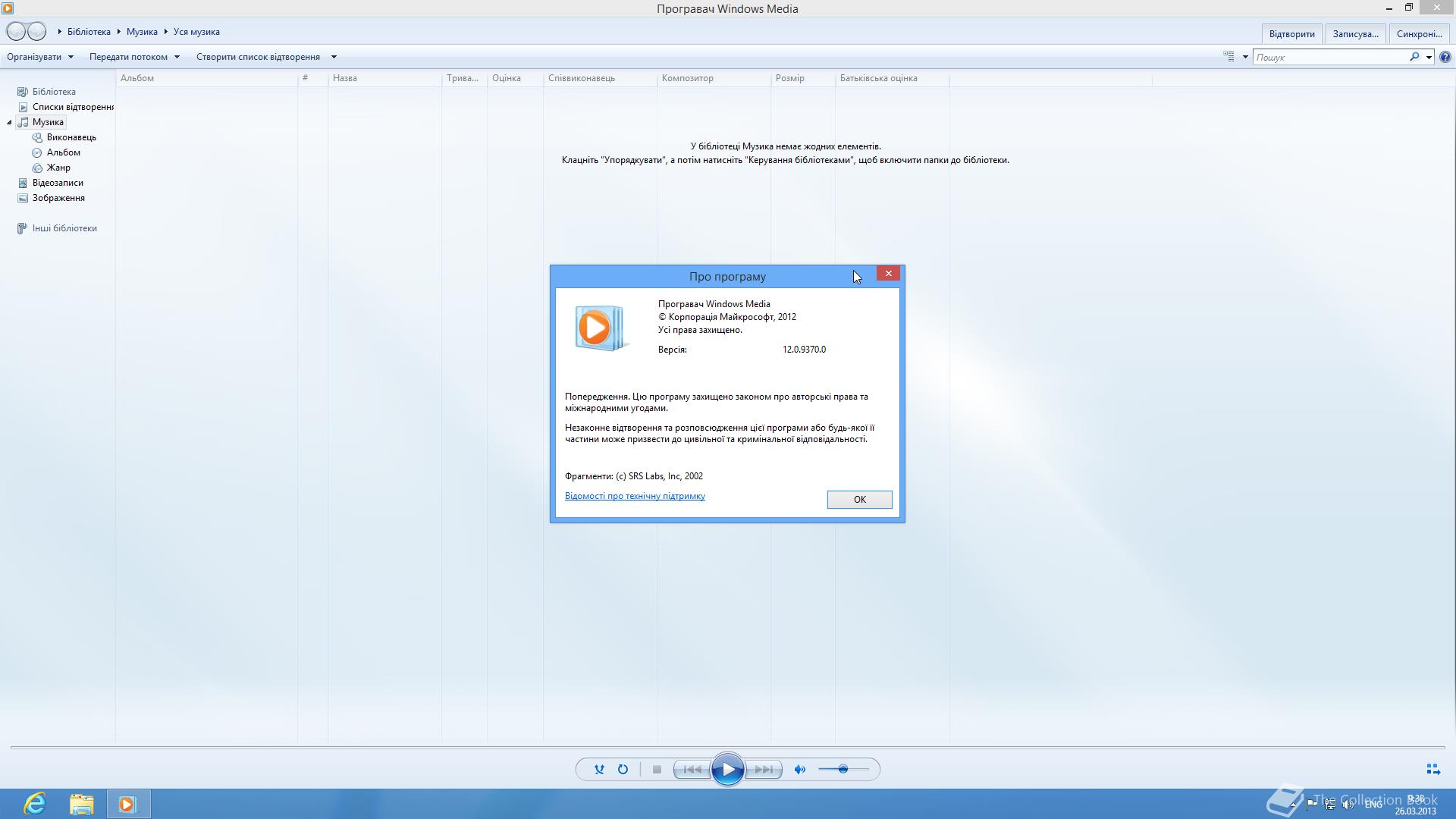Click the Windows Media Player logo in dialog
The height and width of the screenshot is (819, 1456).
tap(601, 328)
